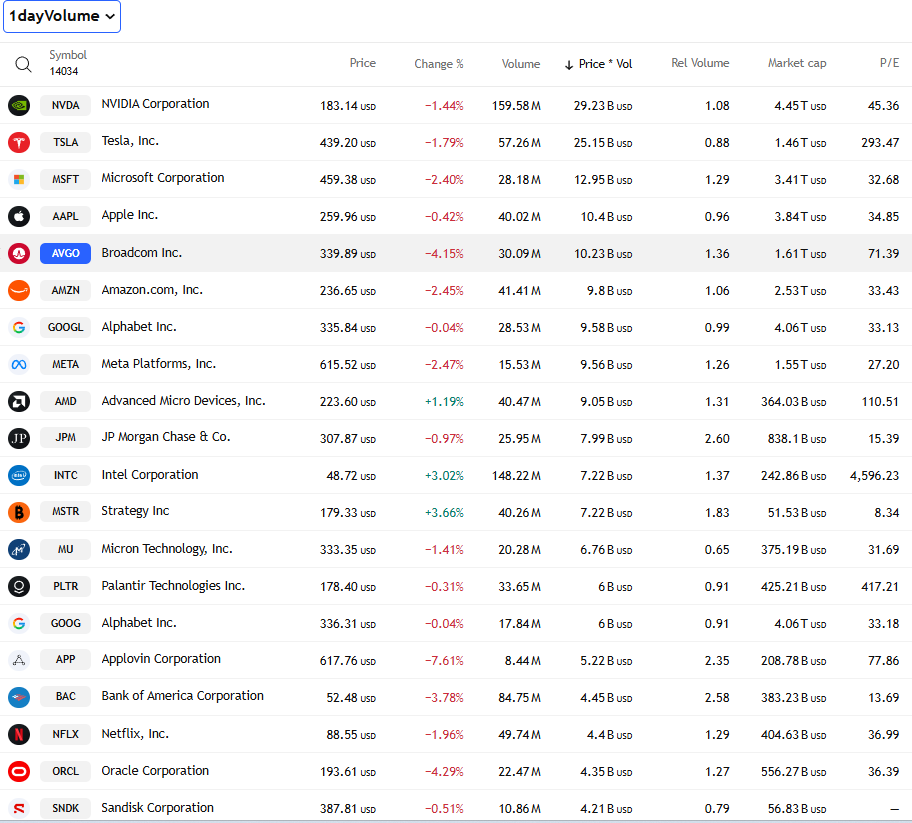Select the Advanced Micro Devices, Inc. name
Screen dimensions: 912x823
183,401
